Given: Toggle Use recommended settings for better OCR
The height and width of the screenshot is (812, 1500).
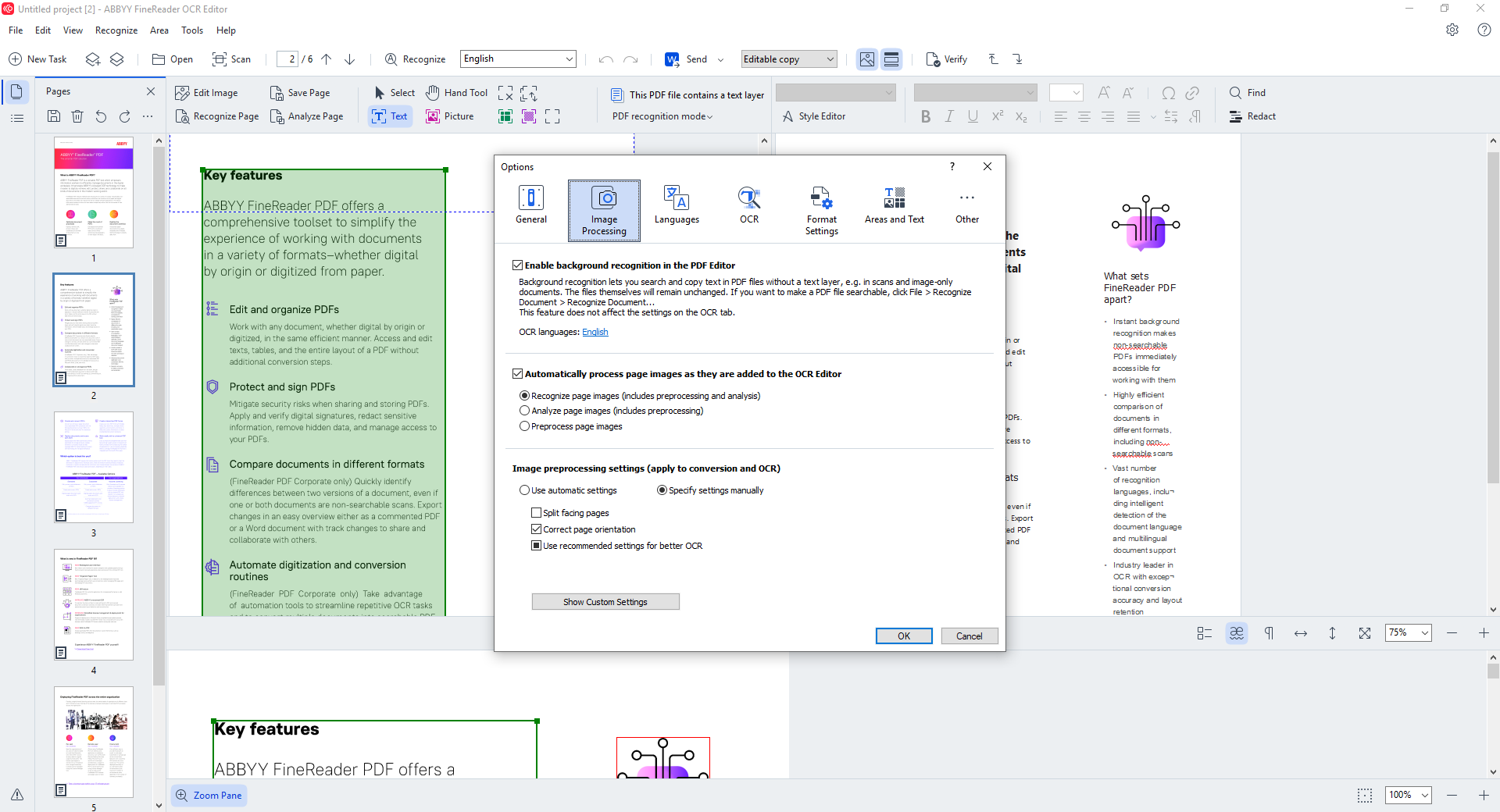Looking at the screenshot, I should click(536, 546).
